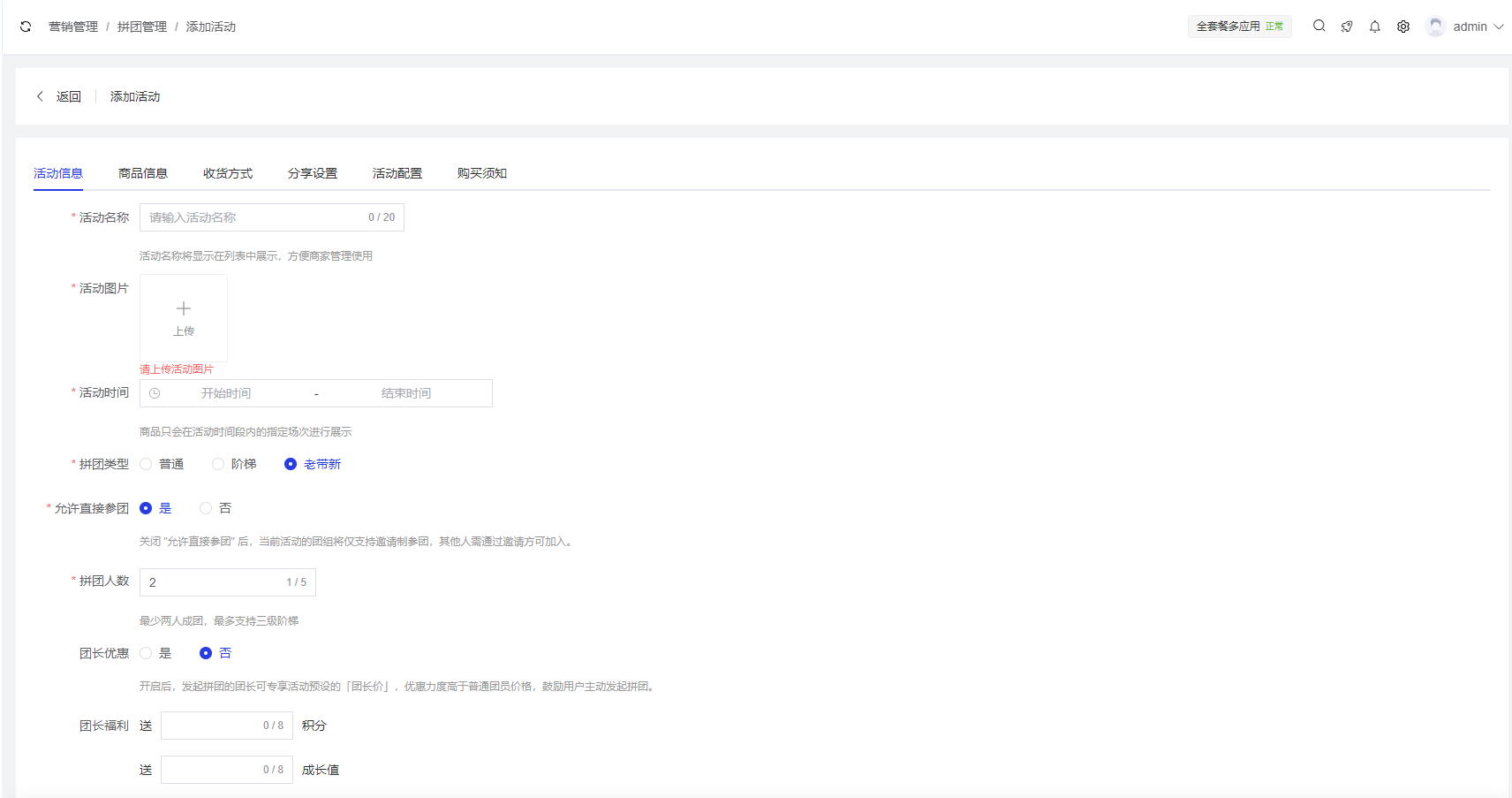Switch to the 分享设置 tab

click(313, 173)
